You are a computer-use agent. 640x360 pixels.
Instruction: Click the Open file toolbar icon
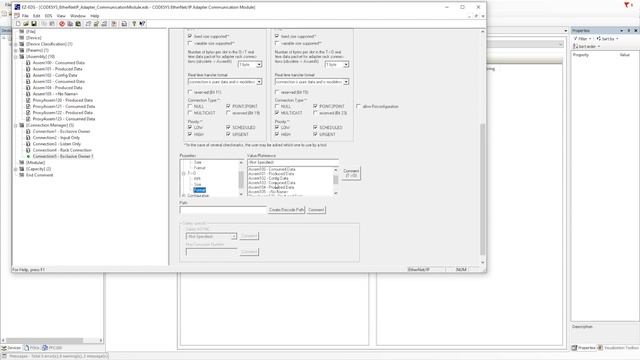[x=26, y=24]
